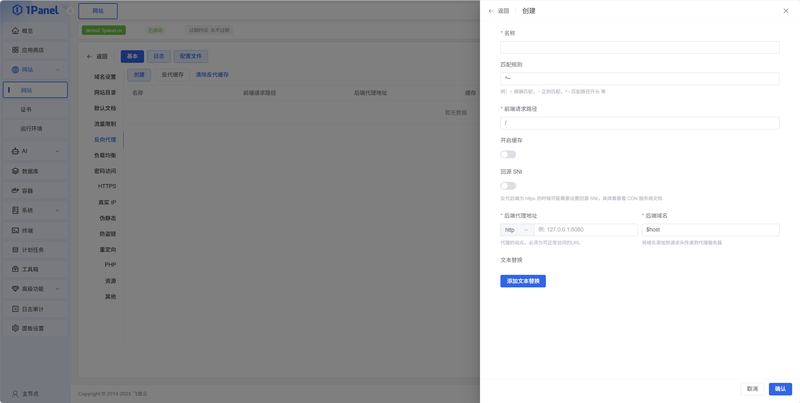Select the 终端 terminal icon

click(15, 231)
